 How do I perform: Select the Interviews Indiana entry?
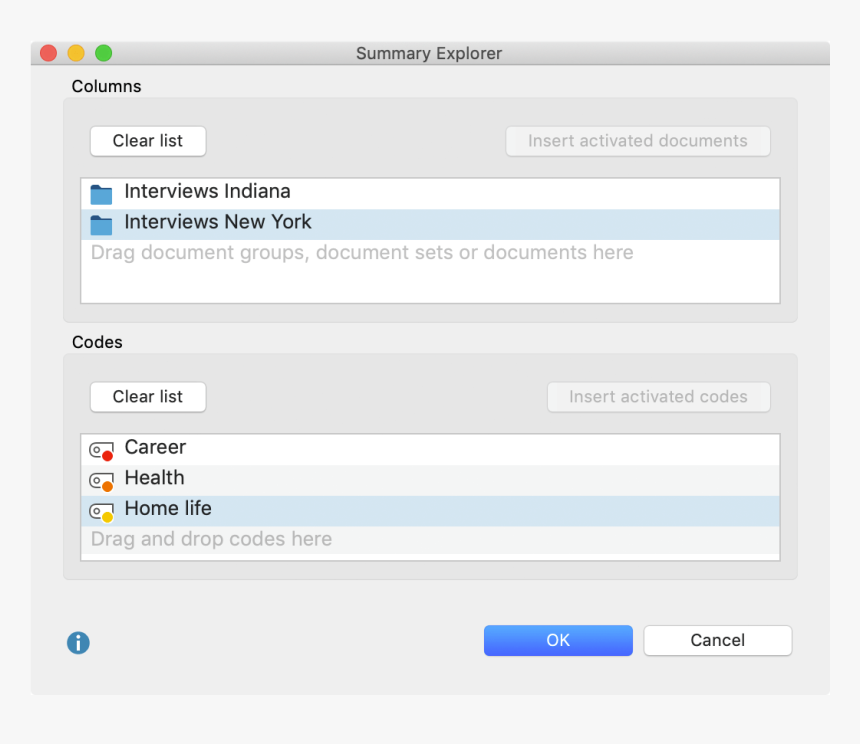click(207, 192)
